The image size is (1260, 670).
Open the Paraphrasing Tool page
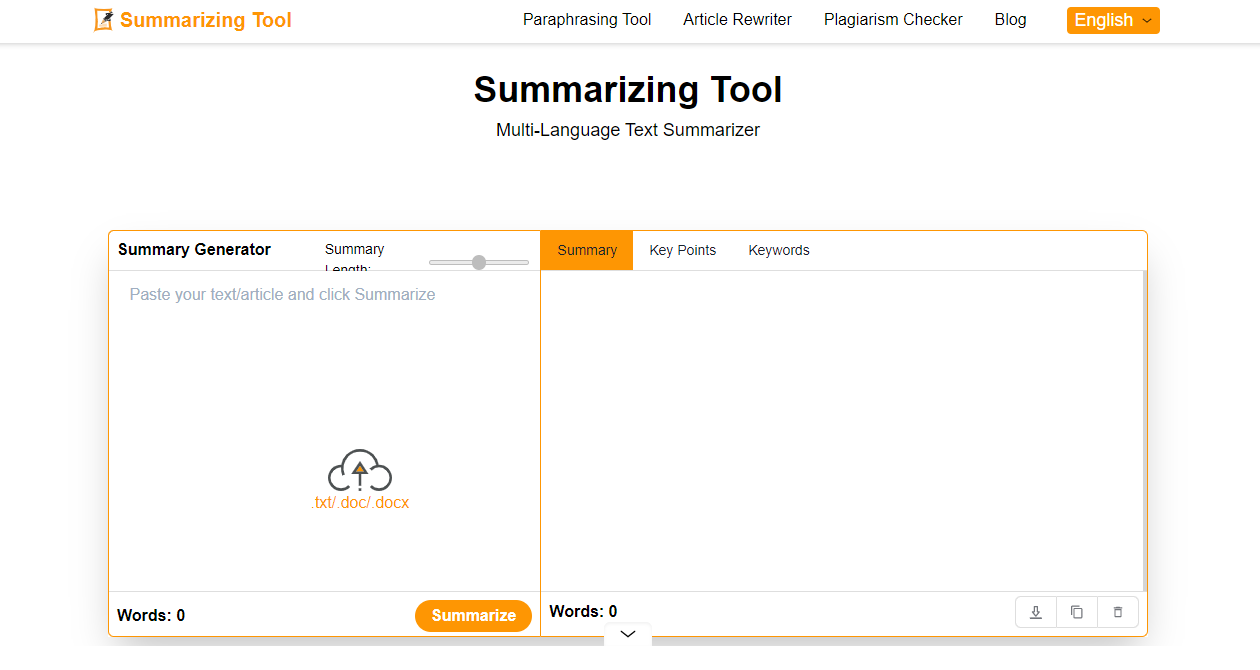[586, 19]
